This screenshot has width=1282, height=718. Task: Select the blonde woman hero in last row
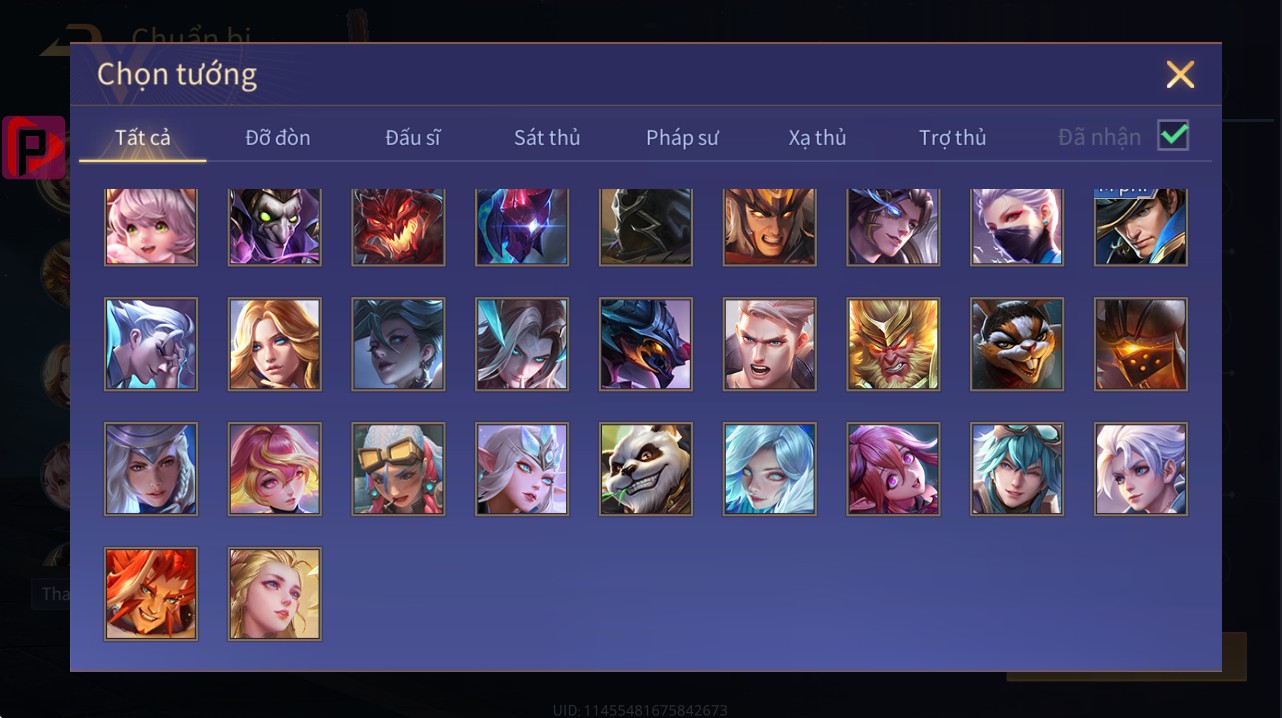tap(275, 594)
